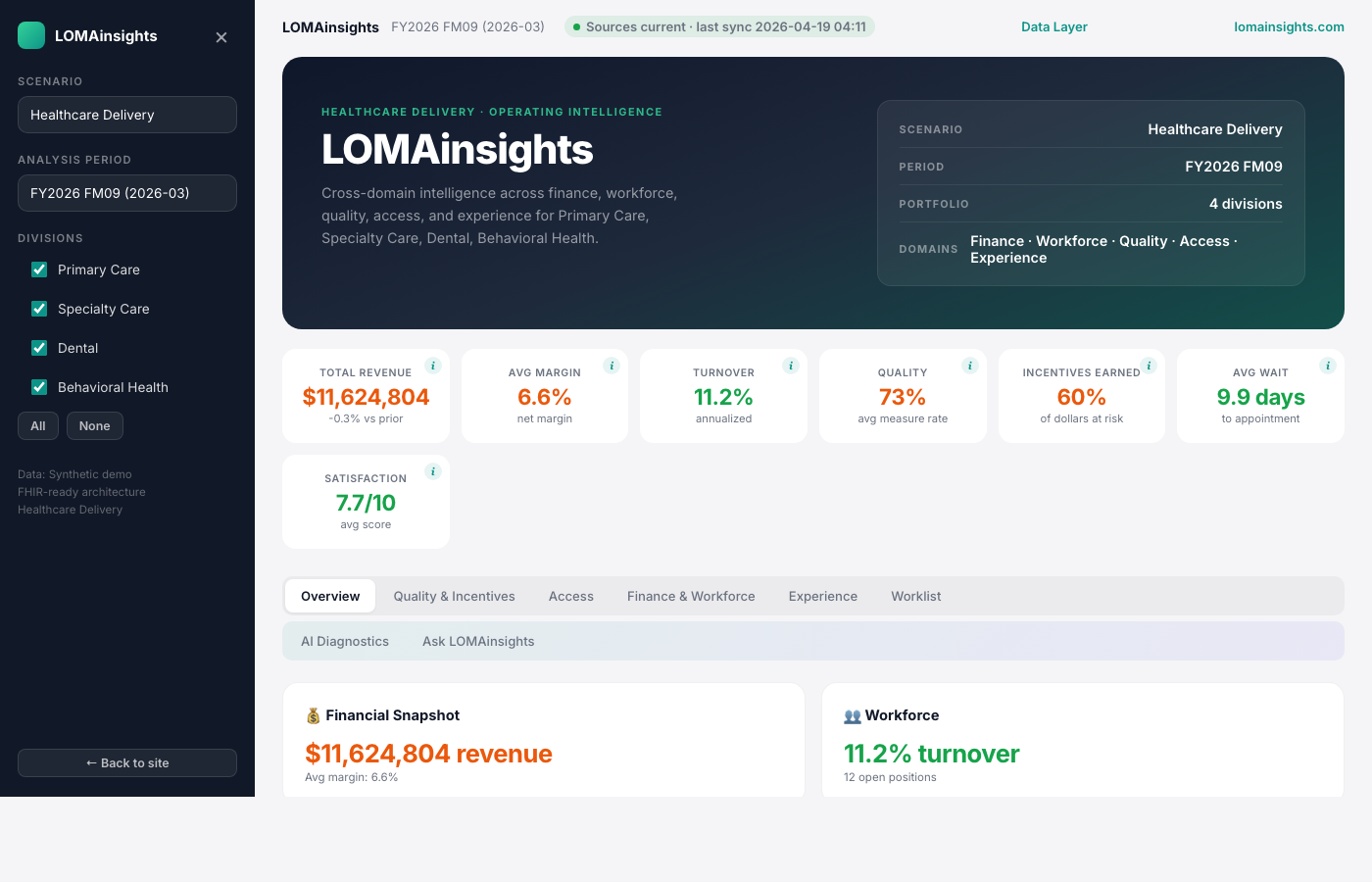This screenshot has height=882, width=1372.
Task: Click Synthetic demo data note in sidebar
Action: [x=74, y=474]
